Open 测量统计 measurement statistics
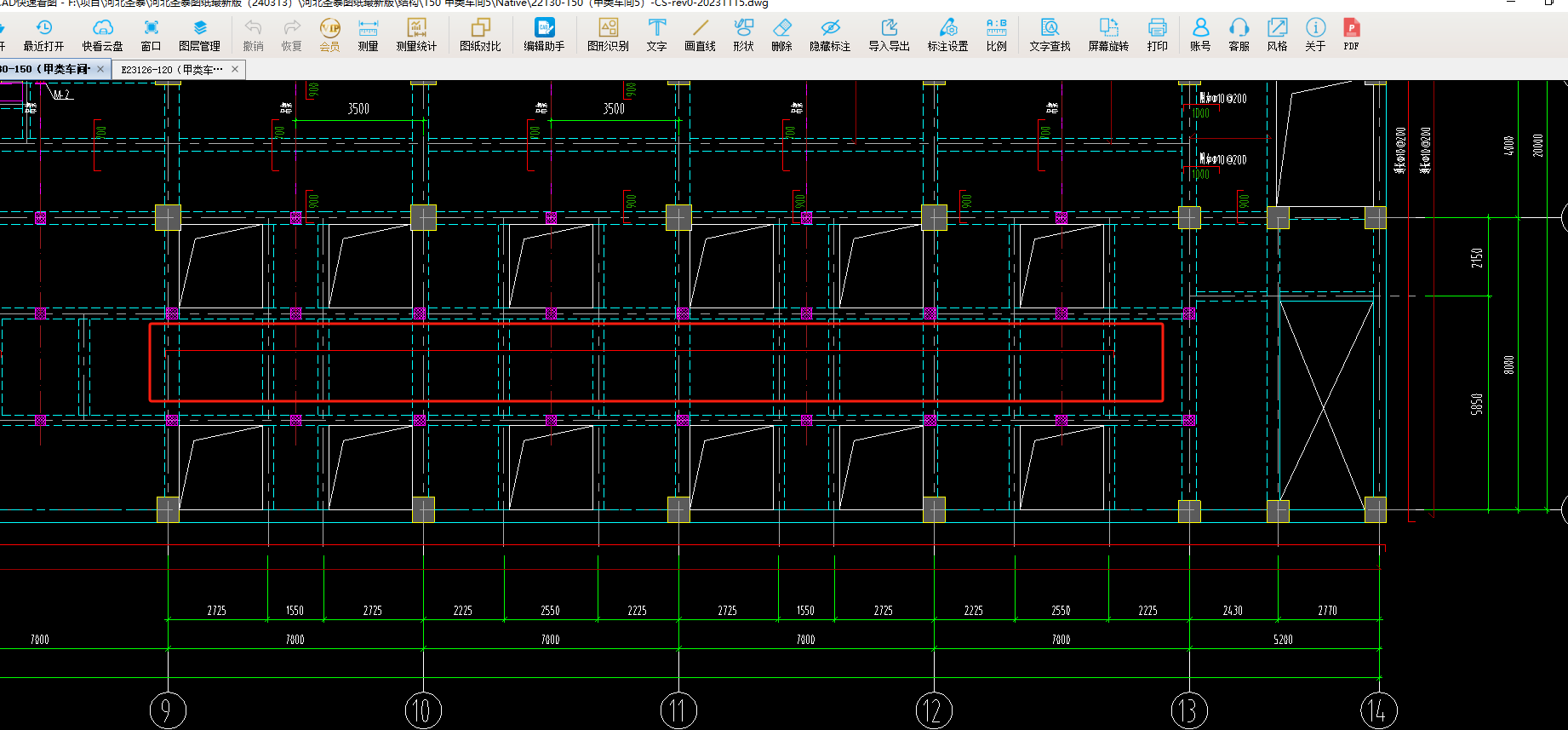1568x730 pixels. pyautogui.click(x=416, y=35)
